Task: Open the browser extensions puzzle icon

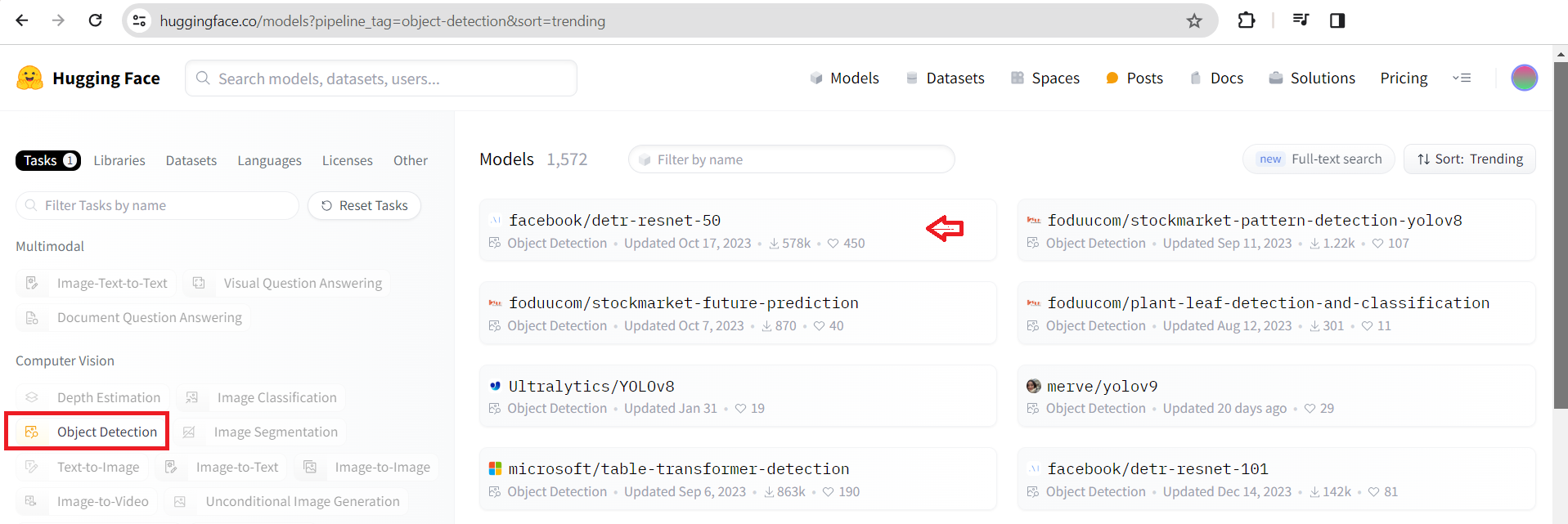Action: click(x=1247, y=20)
